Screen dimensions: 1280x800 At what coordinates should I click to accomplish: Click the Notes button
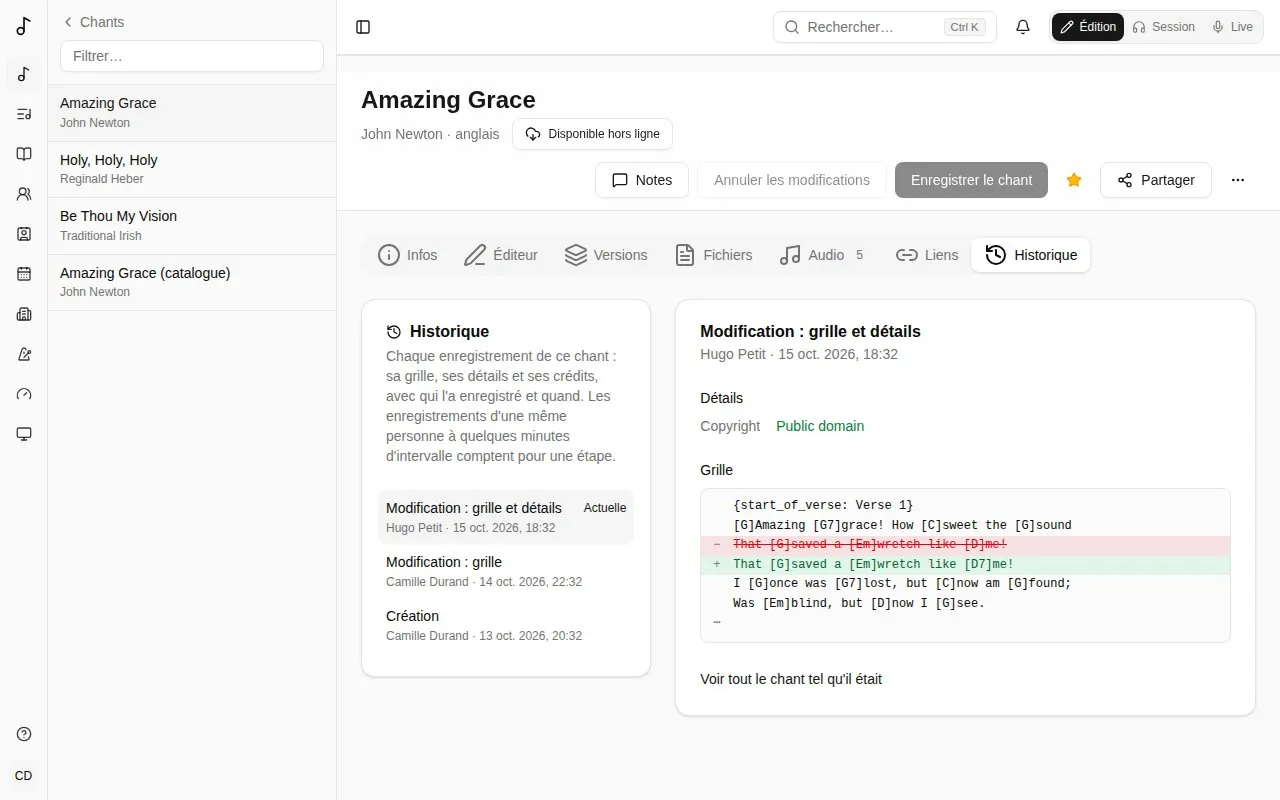(642, 180)
